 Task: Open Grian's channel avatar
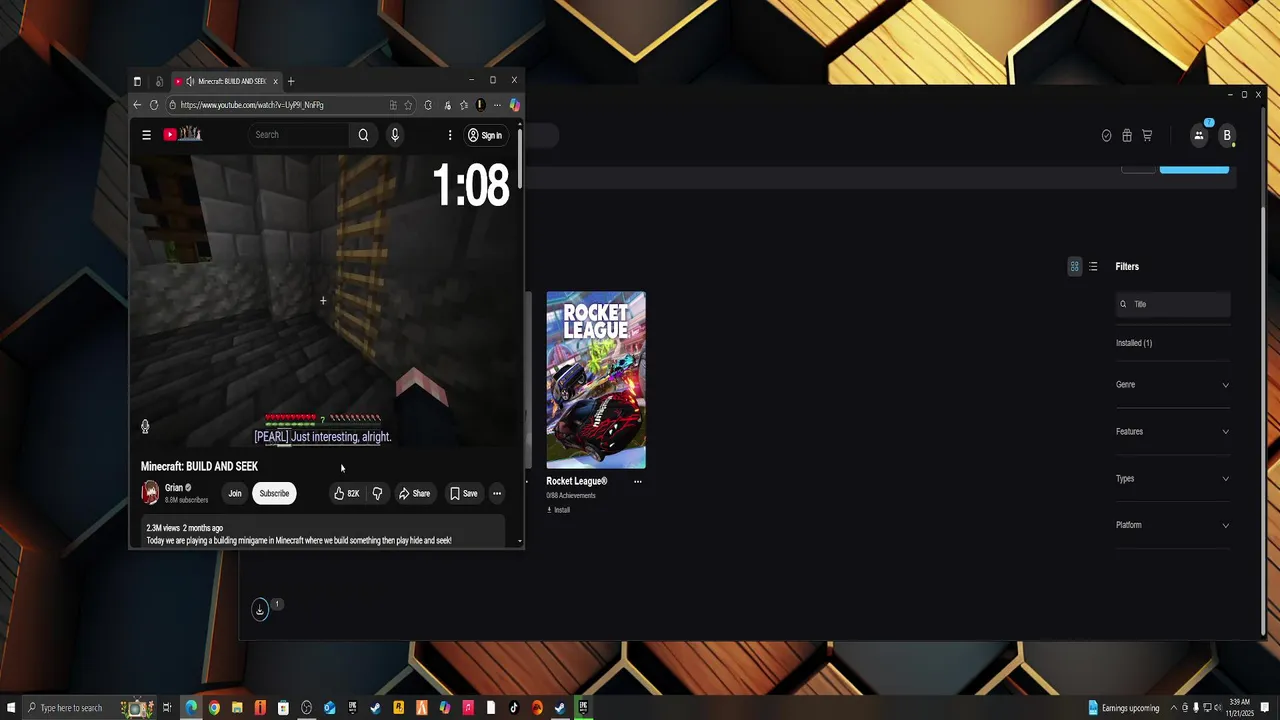(150, 492)
